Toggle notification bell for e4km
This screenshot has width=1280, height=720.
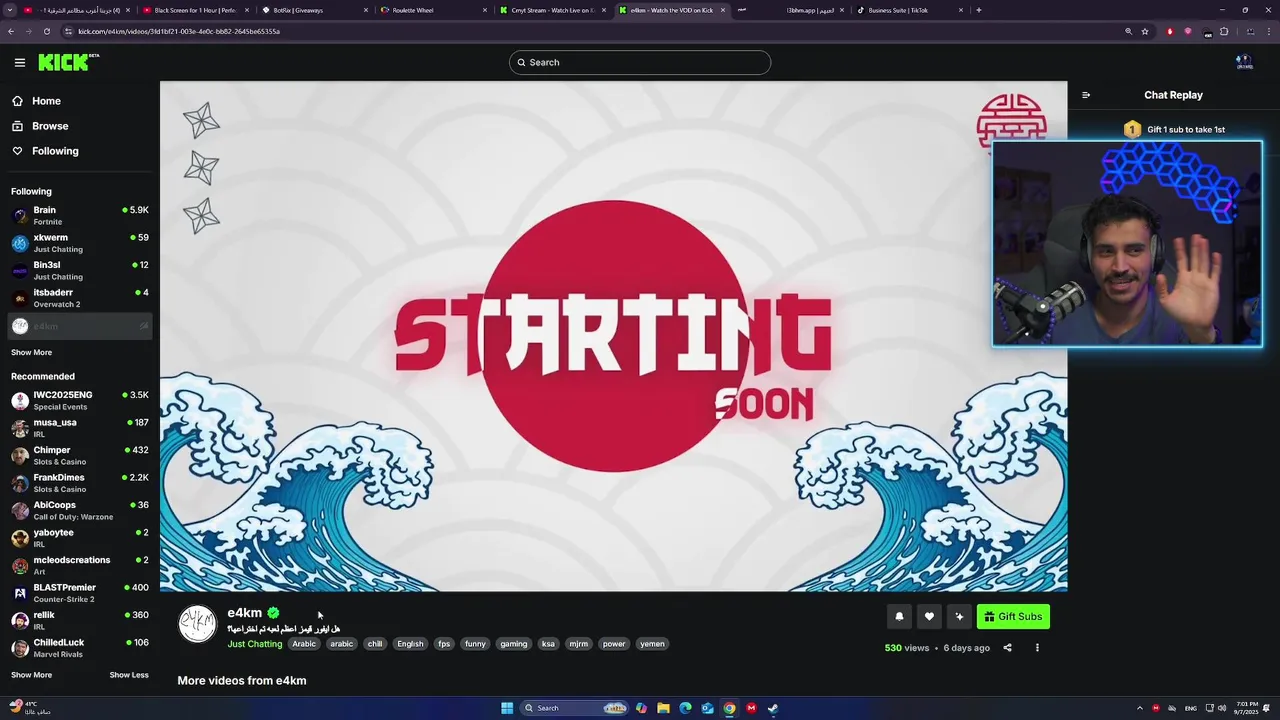click(899, 617)
